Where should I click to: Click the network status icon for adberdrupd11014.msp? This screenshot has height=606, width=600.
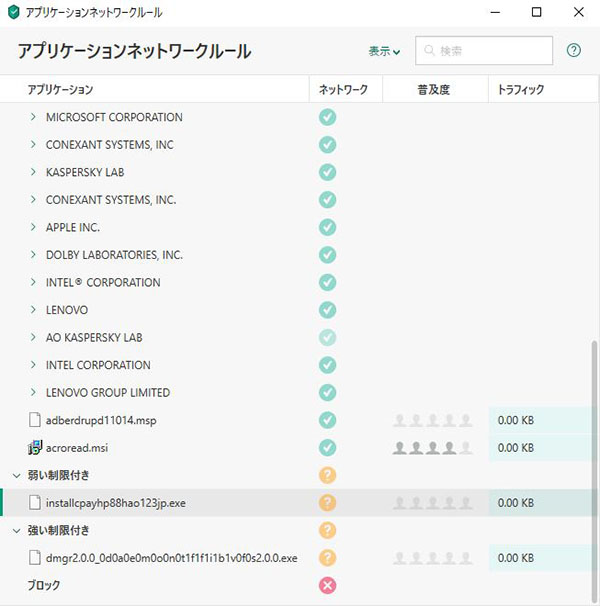tap(327, 420)
